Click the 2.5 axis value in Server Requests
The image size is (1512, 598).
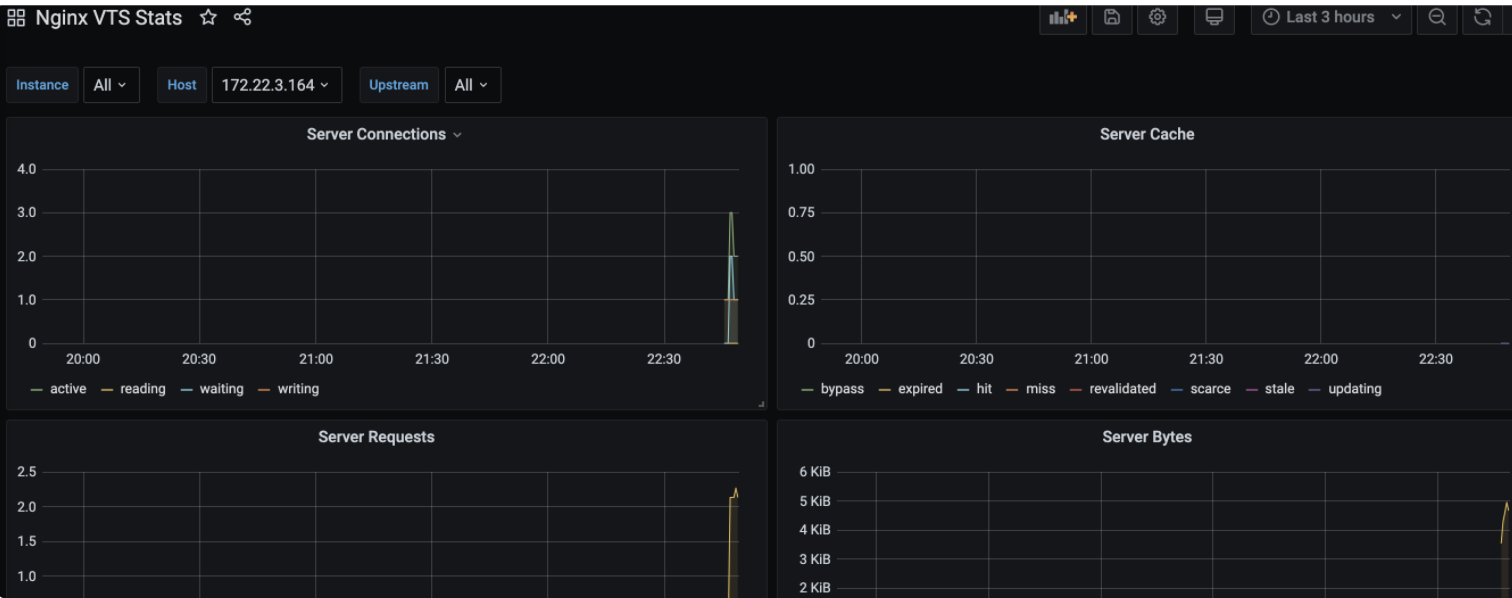27,472
